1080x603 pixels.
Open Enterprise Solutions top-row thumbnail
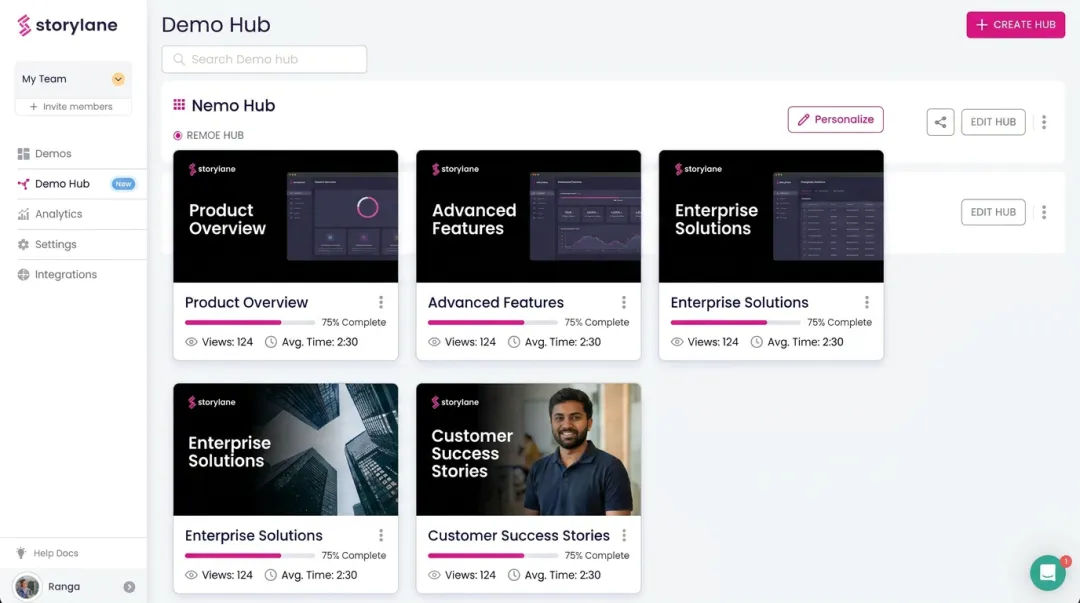point(771,216)
